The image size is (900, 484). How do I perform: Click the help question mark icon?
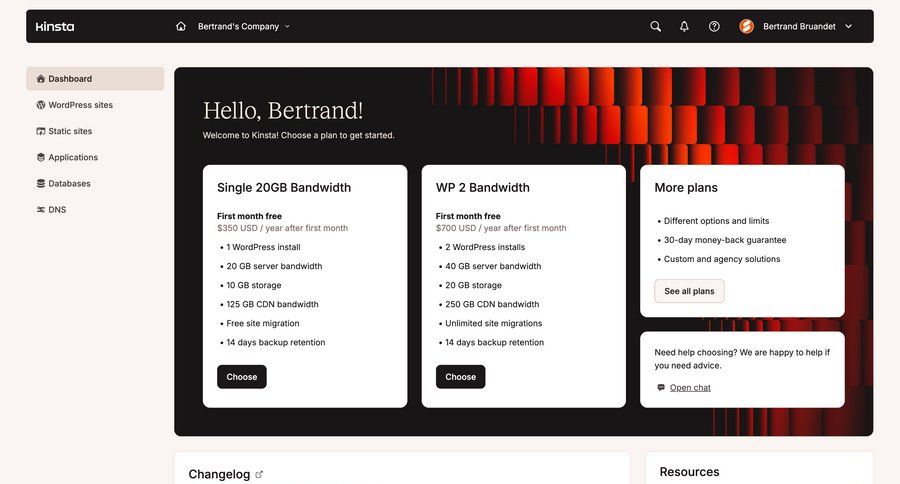(714, 27)
